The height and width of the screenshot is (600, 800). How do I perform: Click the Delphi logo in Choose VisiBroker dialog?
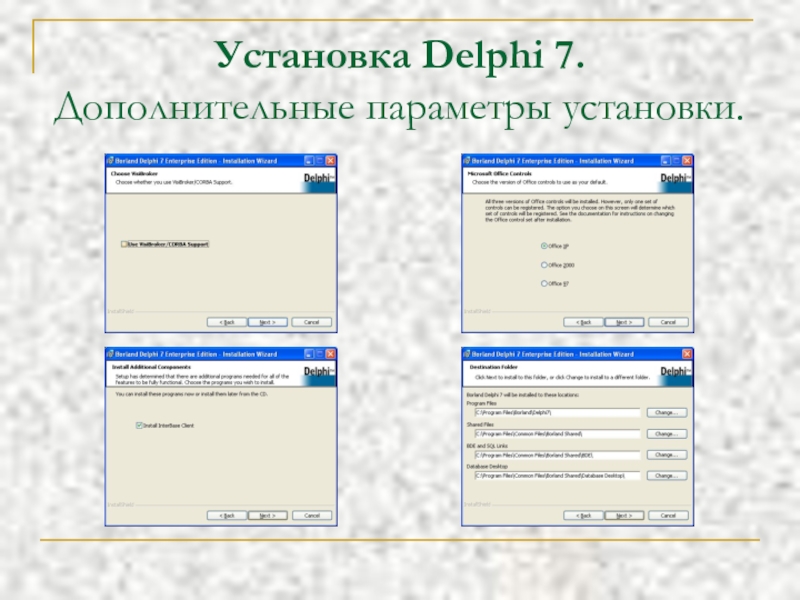pos(319,180)
